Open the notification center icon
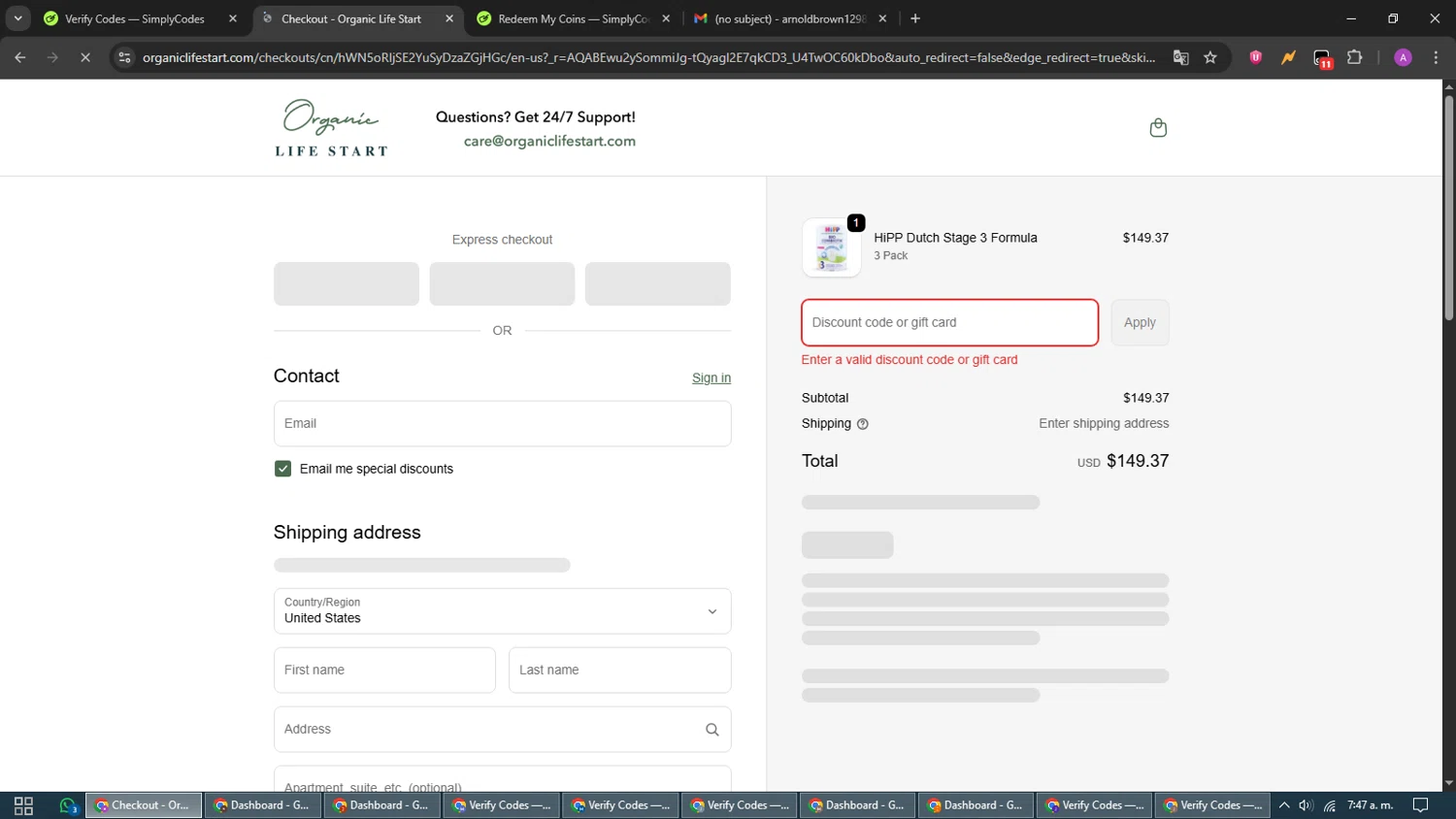The image size is (1456, 819). tap(1420, 805)
